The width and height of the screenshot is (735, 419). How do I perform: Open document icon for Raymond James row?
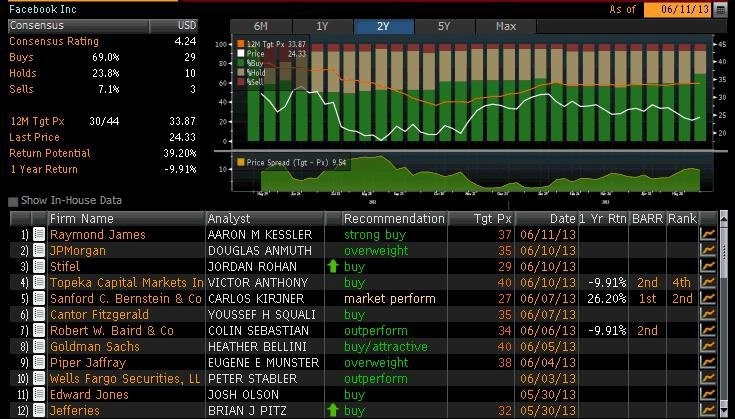pos(39,234)
